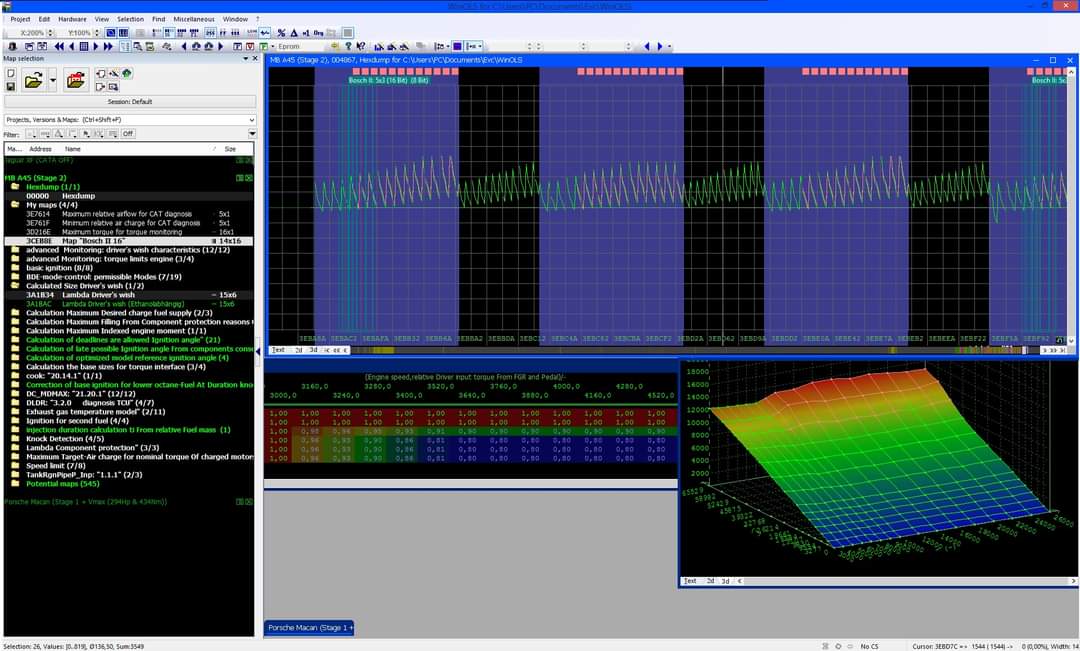Click the new blank document icon

point(10,74)
